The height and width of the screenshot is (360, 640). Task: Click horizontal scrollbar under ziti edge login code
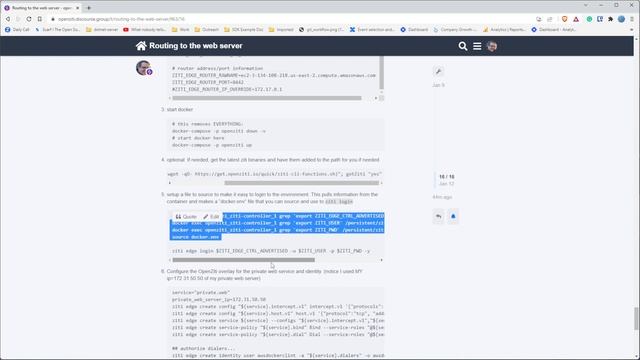(x=243, y=260)
